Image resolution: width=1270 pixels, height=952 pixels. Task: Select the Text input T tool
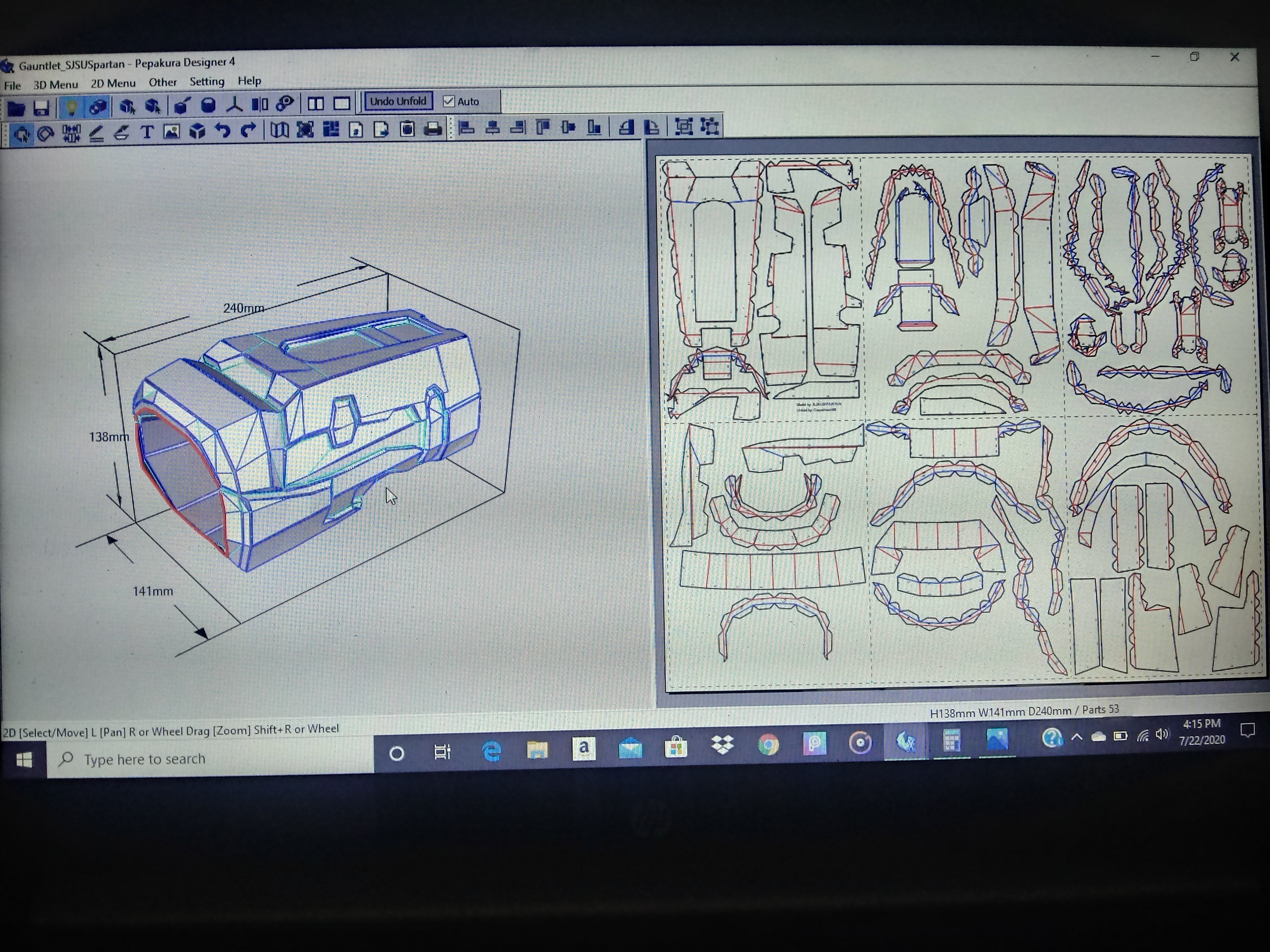pyautogui.click(x=147, y=132)
